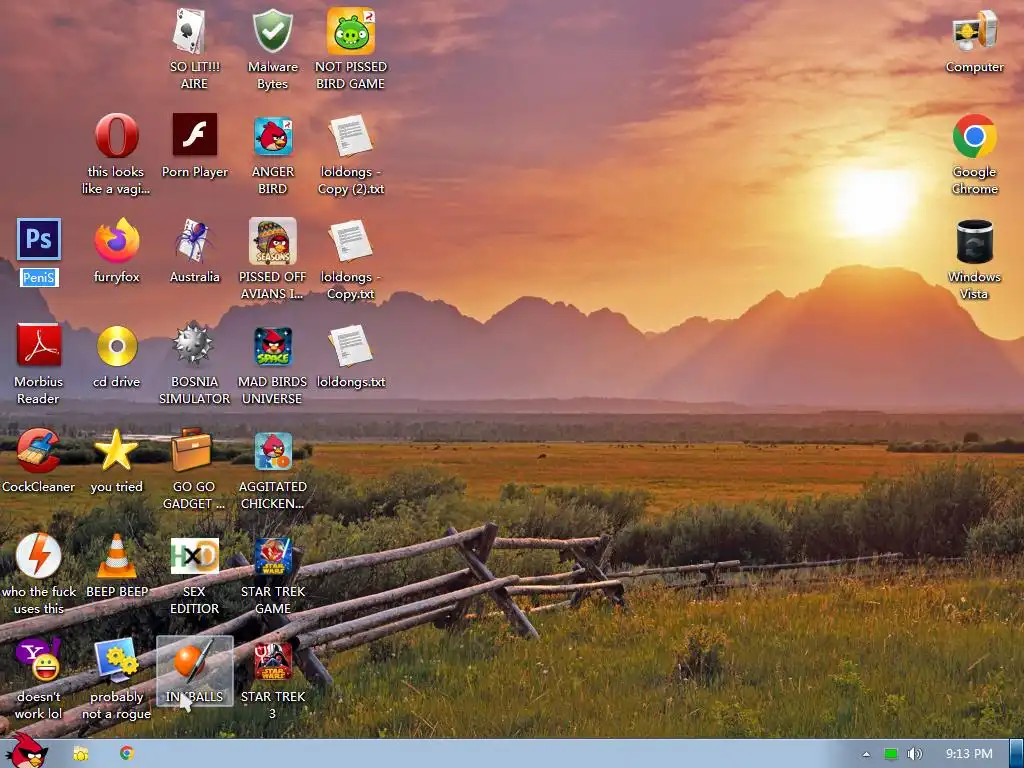Click the Porn Player Flash icon
This screenshot has width=1024, height=768.
pos(195,135)
